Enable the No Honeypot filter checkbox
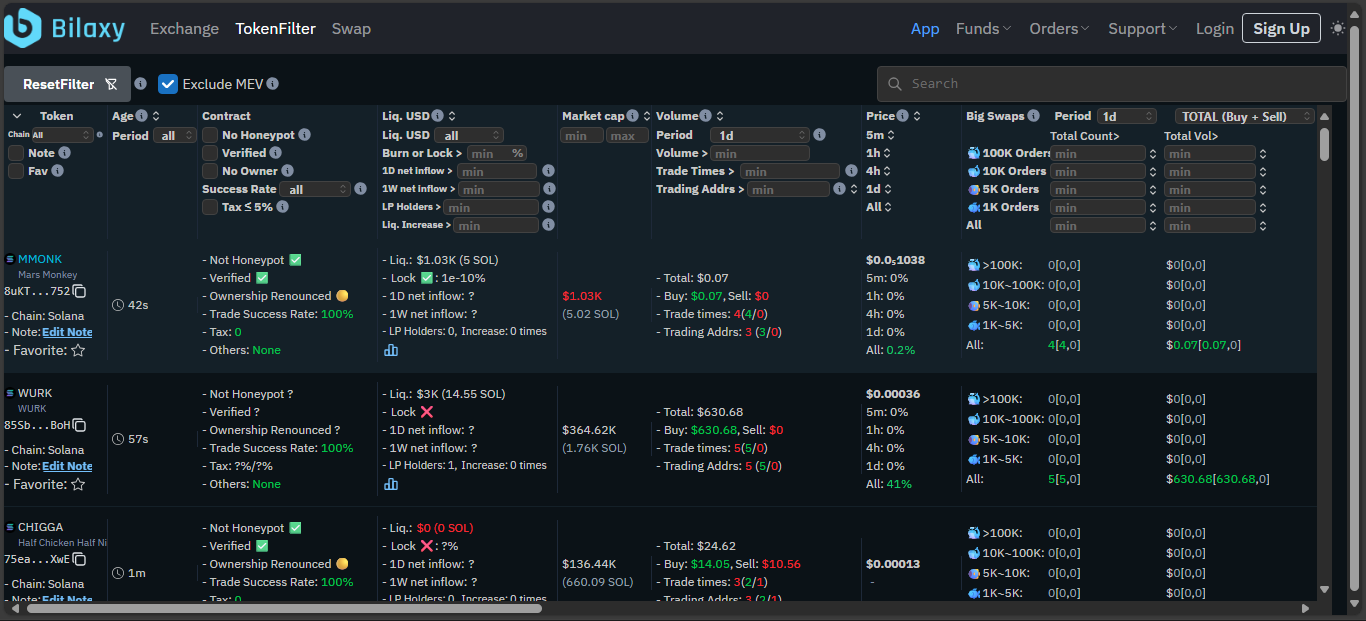Viewport: 1366px width, 621px height. click(210, 135)
